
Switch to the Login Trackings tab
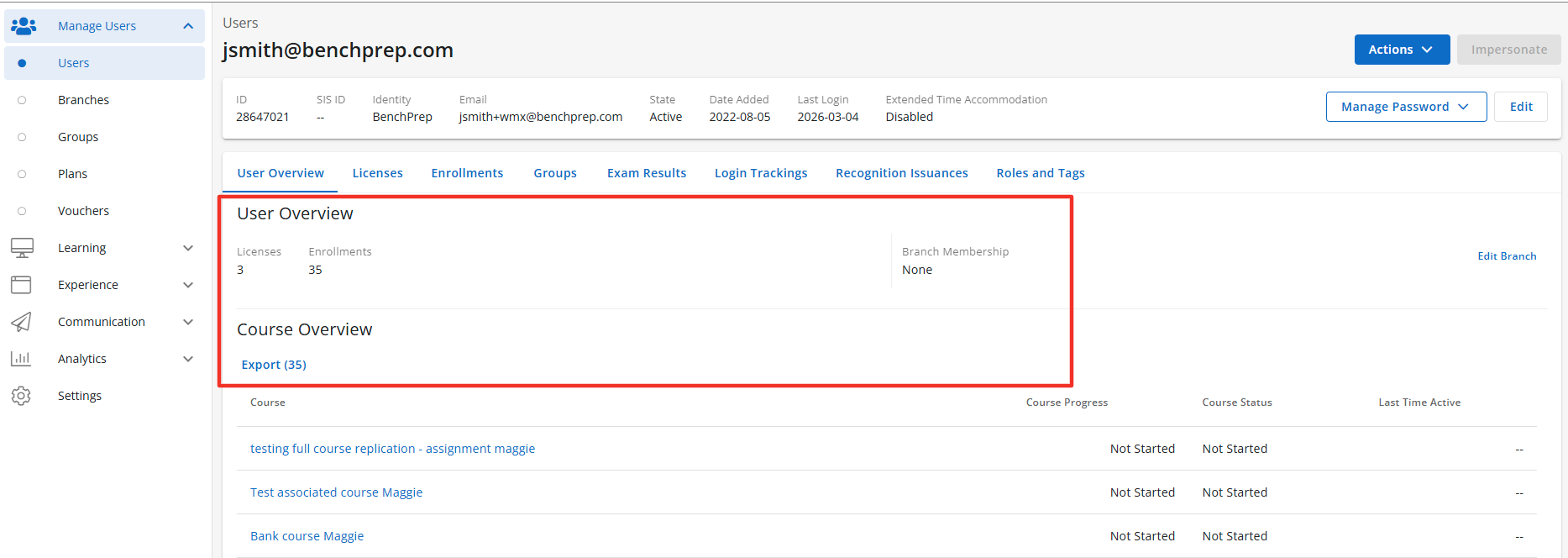pos(761,173)
